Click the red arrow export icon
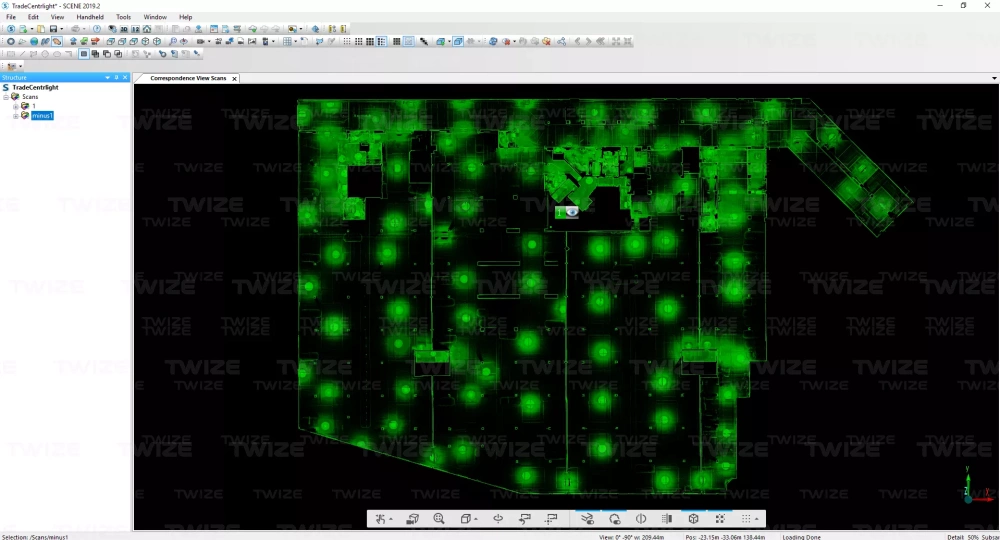This screenshot has width=1000, height=540. coord(96,41)
